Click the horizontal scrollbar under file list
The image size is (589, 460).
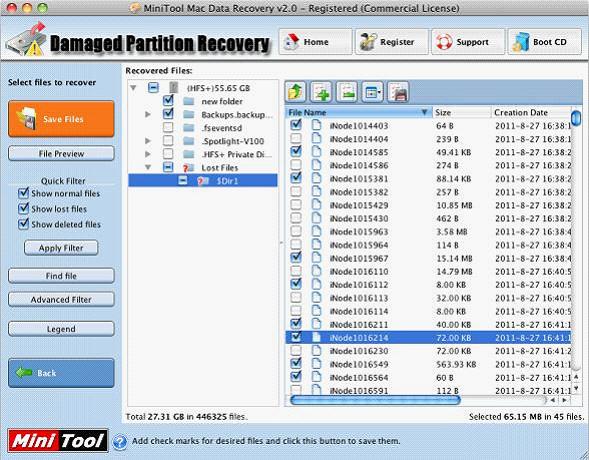(x=376, y=400)
